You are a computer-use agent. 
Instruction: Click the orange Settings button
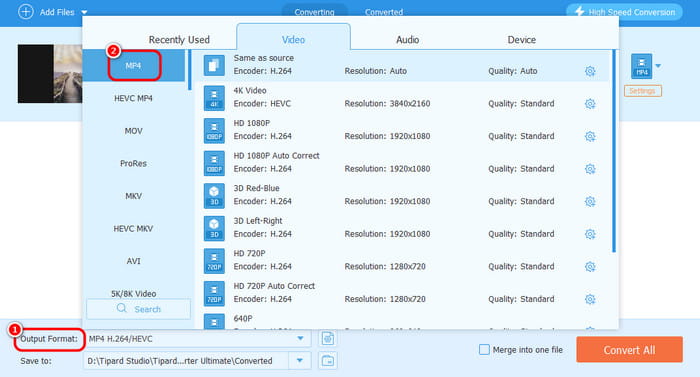click(x=642, y=91)
